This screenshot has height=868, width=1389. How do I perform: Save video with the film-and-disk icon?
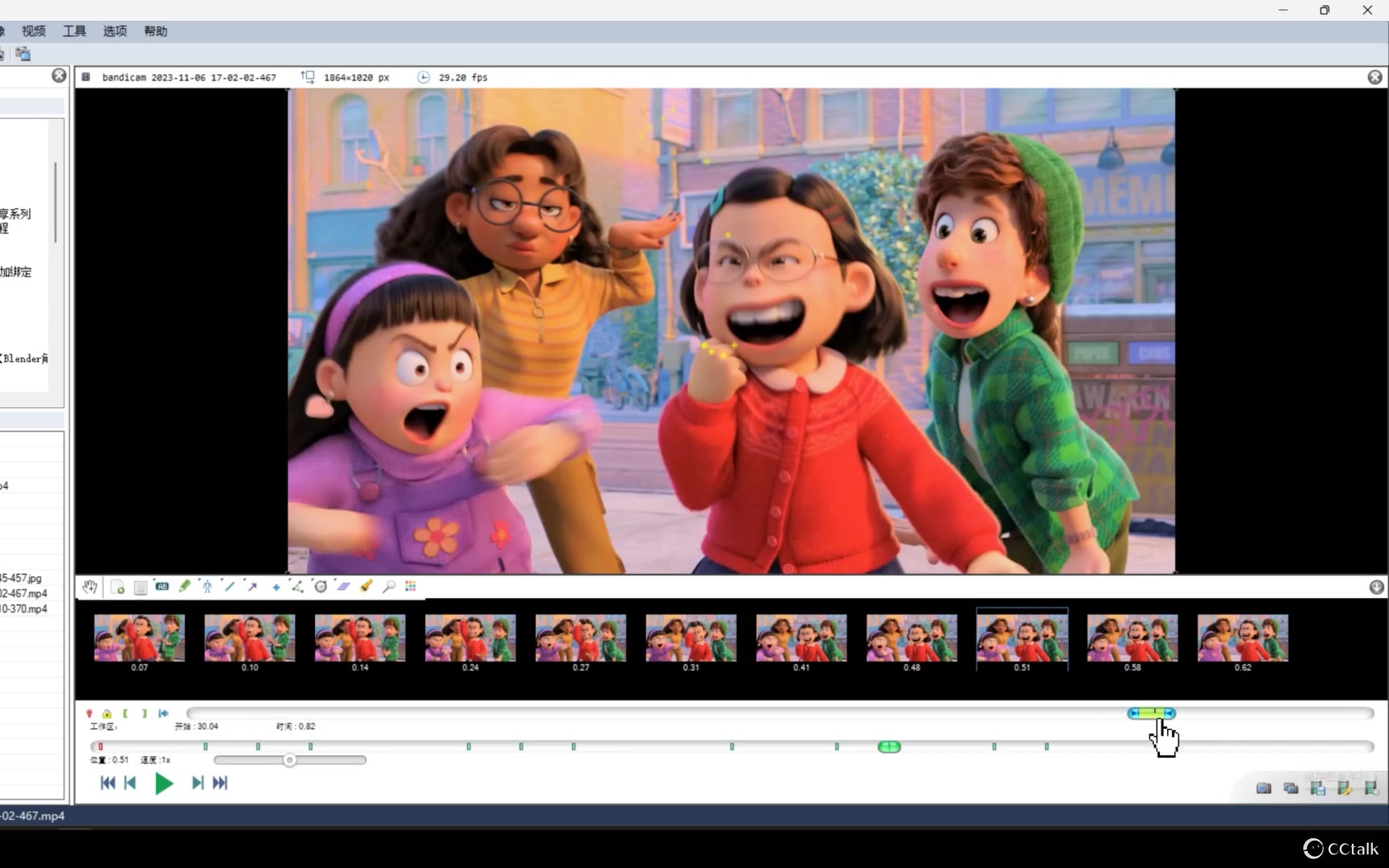click(1317, 788)
